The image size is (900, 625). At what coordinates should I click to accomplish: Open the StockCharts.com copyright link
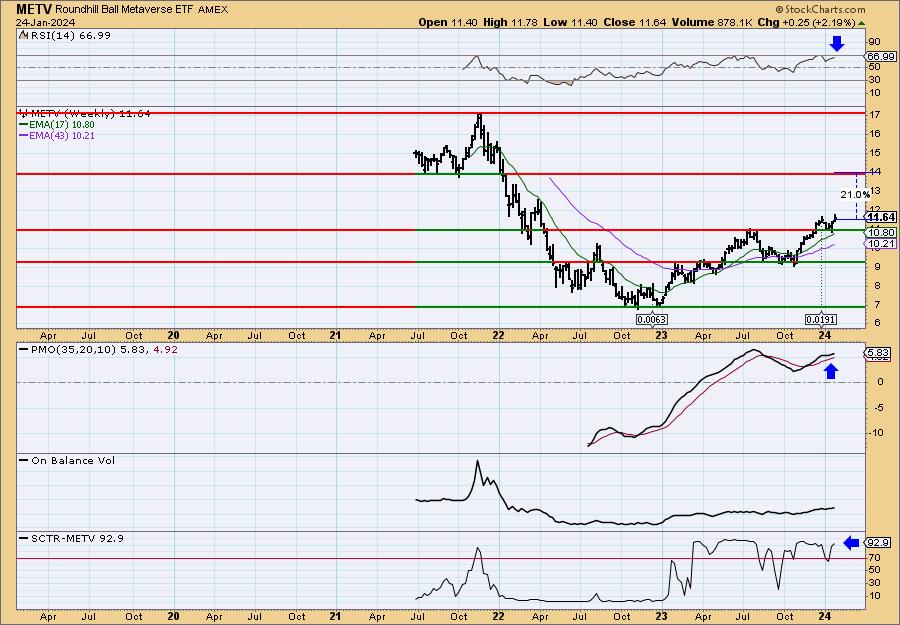(x=820, y=9)
